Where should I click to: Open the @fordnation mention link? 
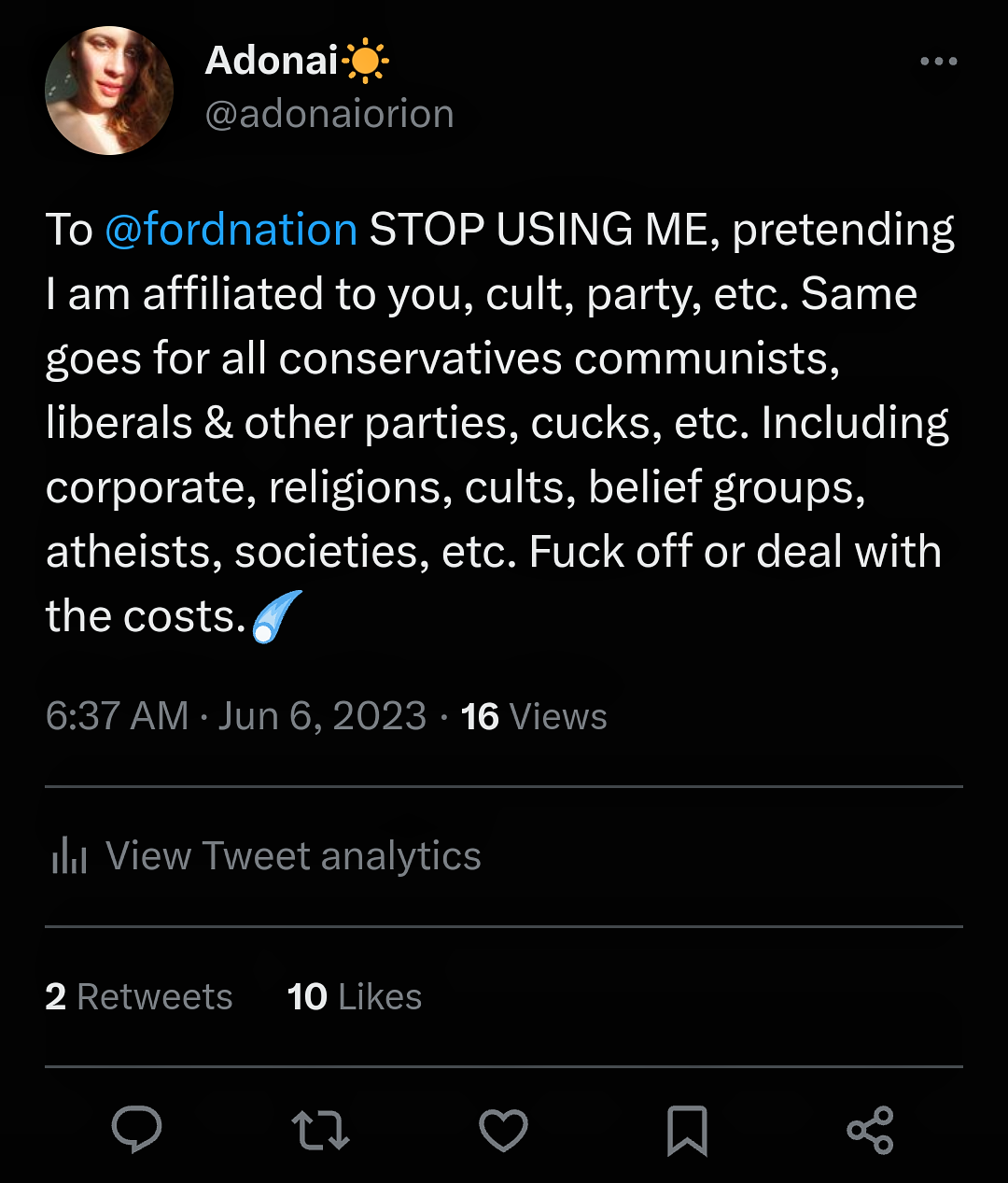[x=231, y=230]
